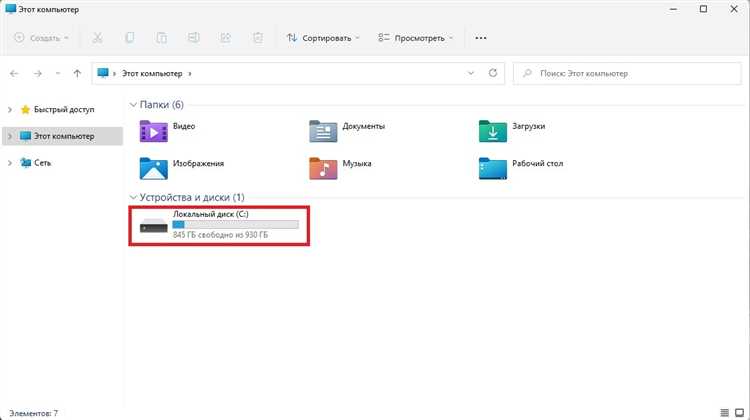This screenshot has height=420, width=750.
Task: Refresh the current folder view
Action: [493, 73]
